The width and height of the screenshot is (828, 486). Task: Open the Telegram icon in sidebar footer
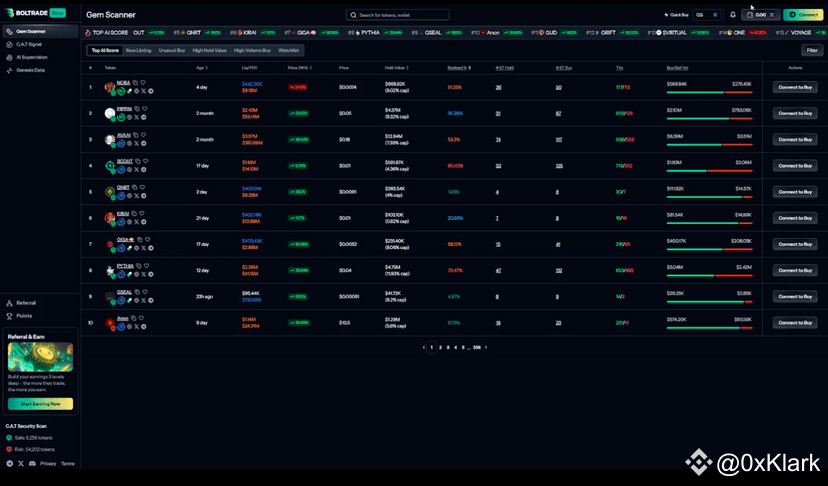[x=10, y=464]
